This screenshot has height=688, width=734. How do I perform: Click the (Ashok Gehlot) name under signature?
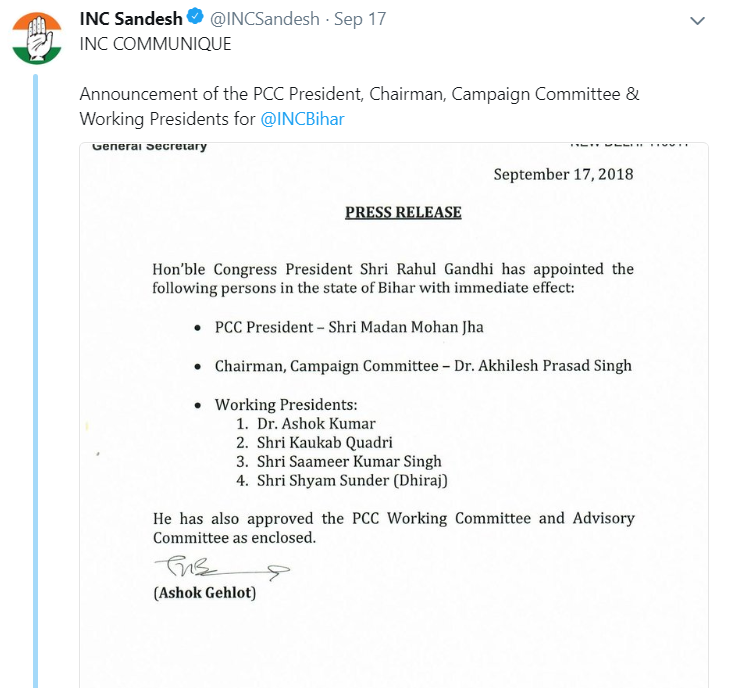coord(204,593)
